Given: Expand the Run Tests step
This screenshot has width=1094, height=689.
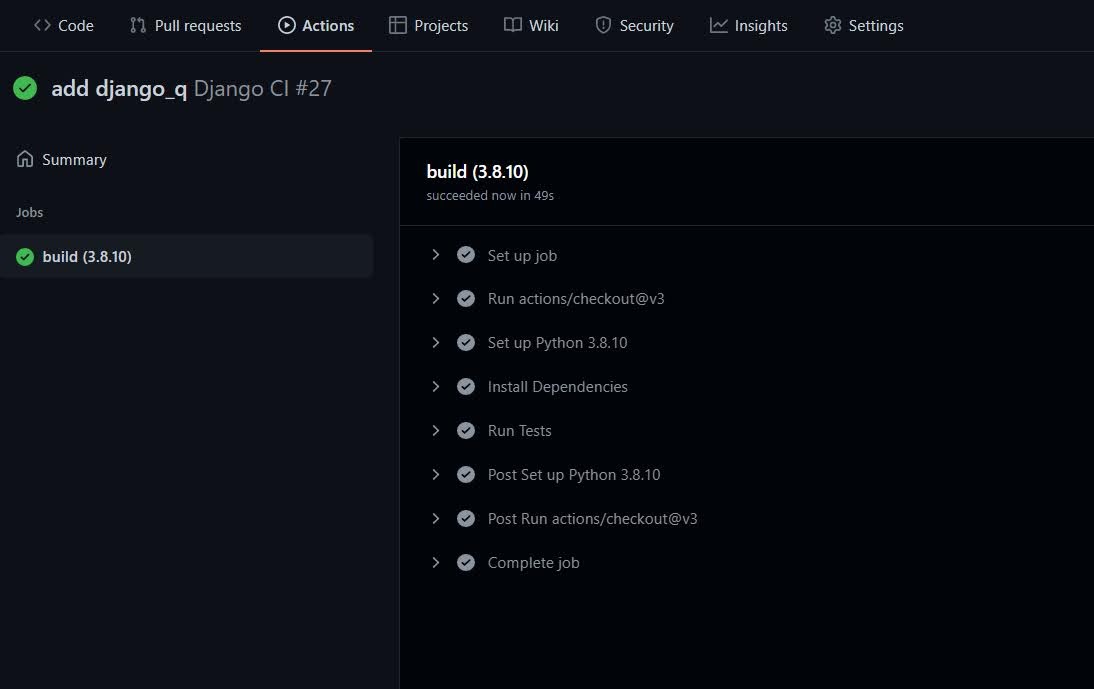Looking at the screenshot, I should click(435, 430).
